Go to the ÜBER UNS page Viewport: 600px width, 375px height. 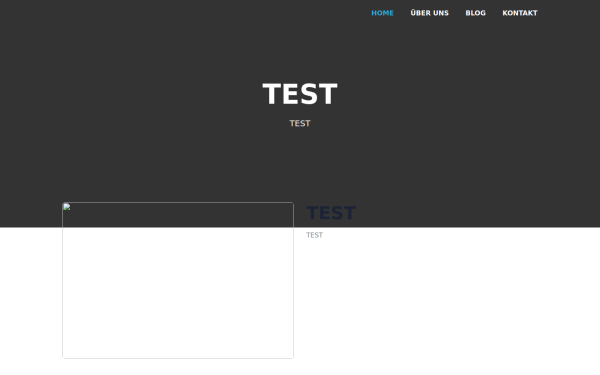(429, 13)
